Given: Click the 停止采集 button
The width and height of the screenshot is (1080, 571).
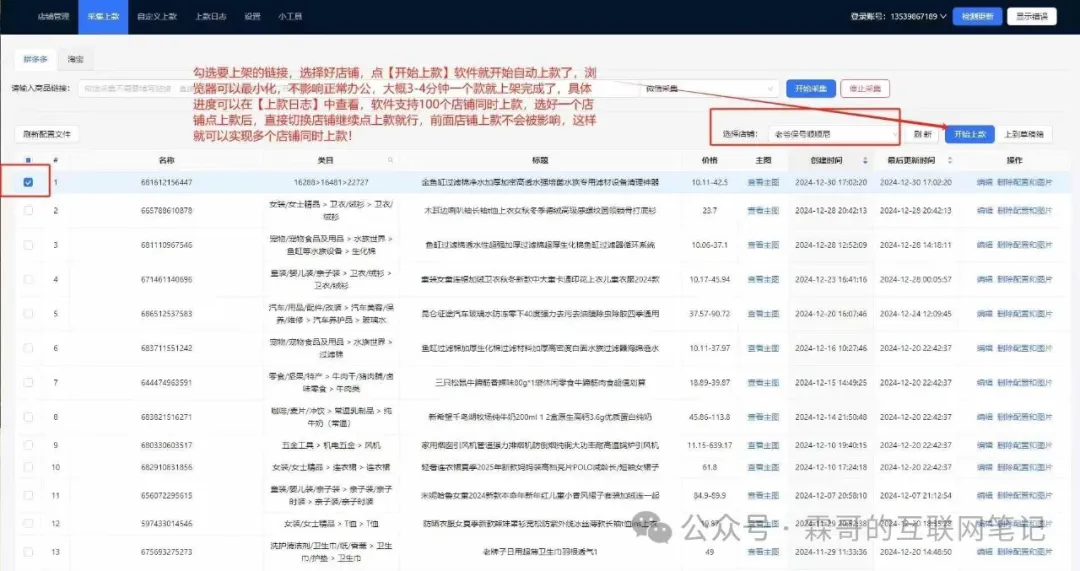Looking at the screenshot, I should (865, 88).
